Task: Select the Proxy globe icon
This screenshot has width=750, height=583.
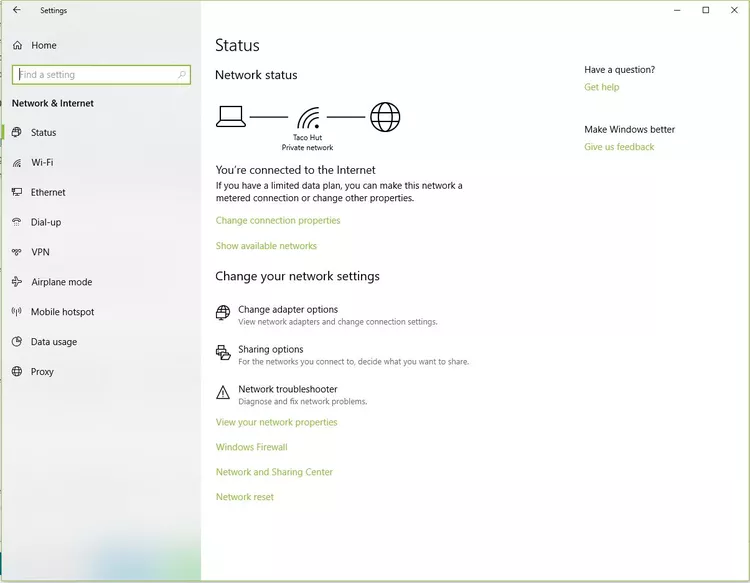Action: [x=17, y=372]
